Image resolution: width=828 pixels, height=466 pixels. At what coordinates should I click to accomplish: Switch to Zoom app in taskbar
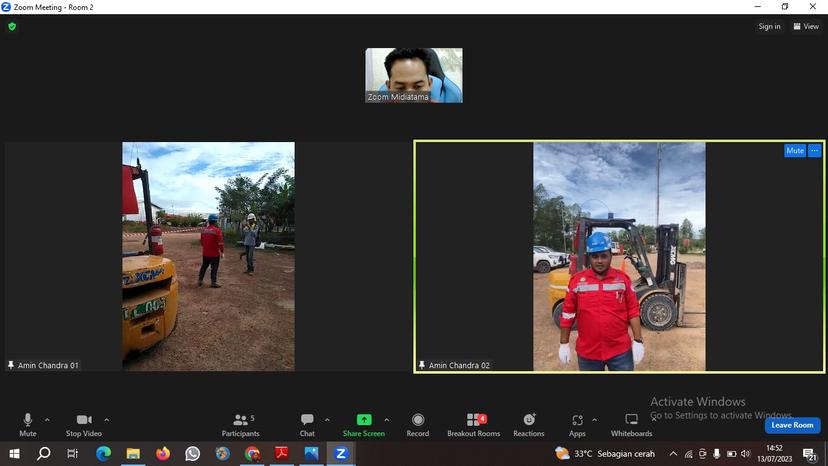(x=341, y=453)
